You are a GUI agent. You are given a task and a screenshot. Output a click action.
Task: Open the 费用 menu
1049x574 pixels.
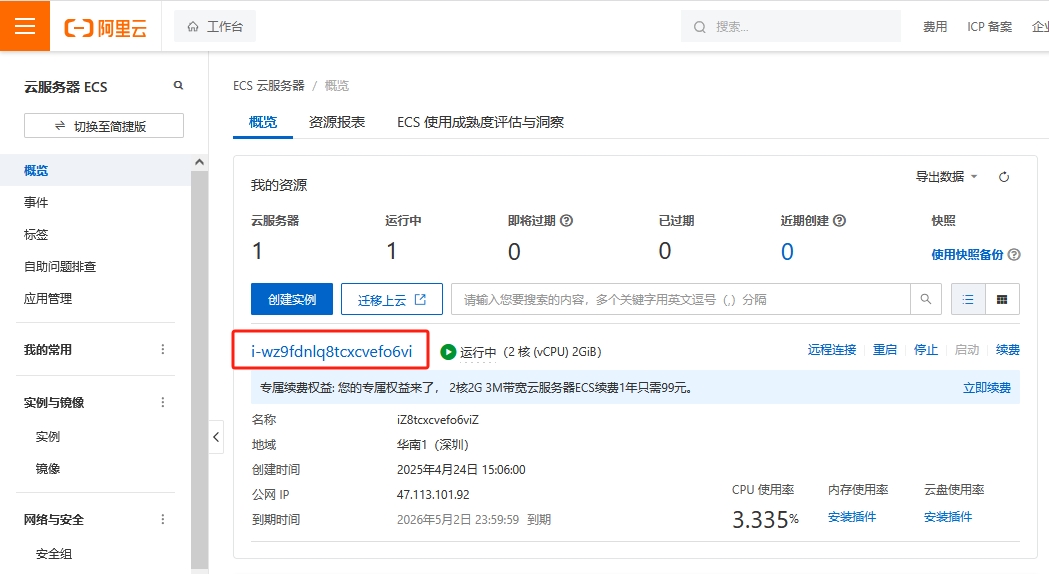(935, 27)
